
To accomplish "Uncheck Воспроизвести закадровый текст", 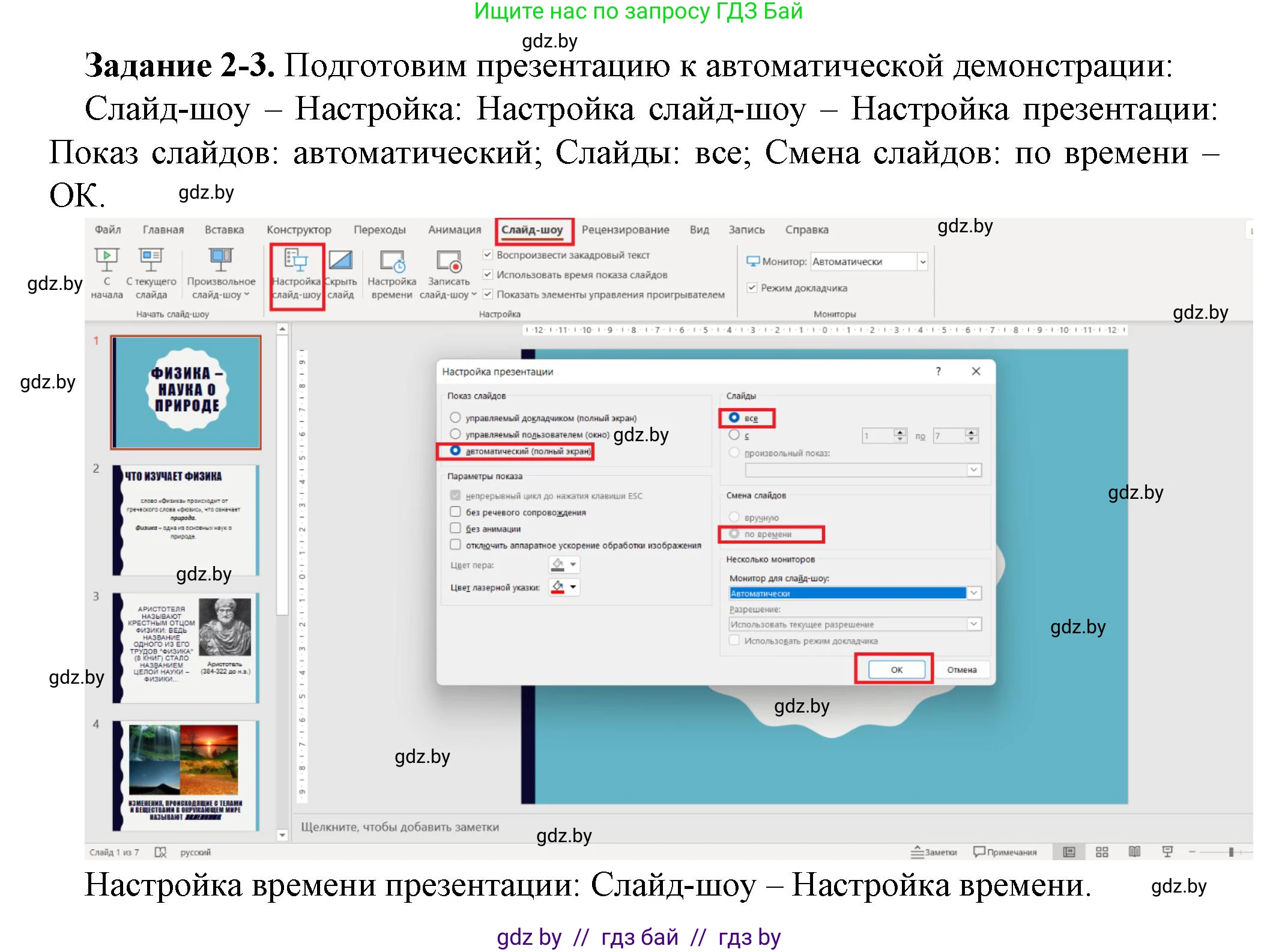I will 487,255.
